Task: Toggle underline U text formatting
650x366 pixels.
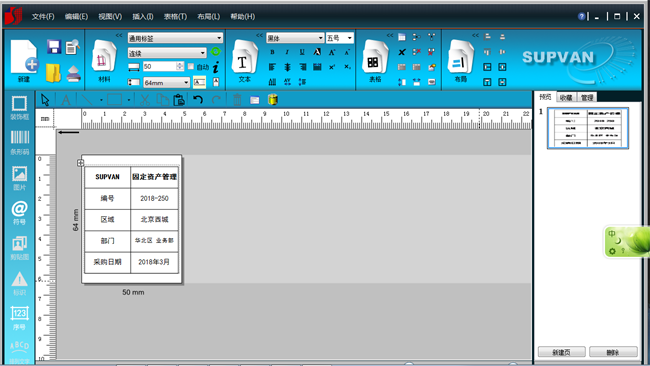Action: point(302,52)
